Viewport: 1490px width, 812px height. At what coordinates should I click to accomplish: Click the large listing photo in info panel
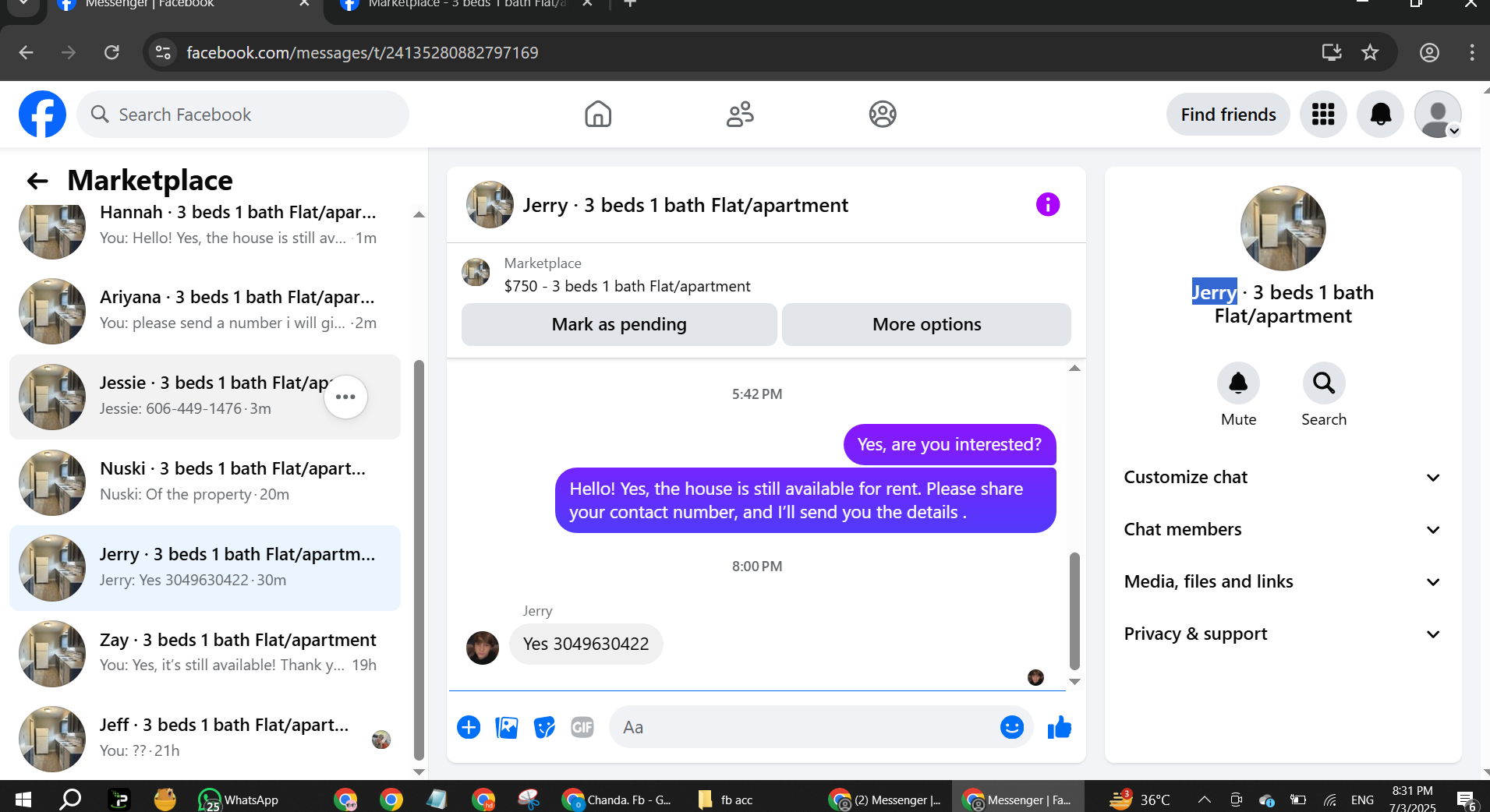pos(1283,228)
